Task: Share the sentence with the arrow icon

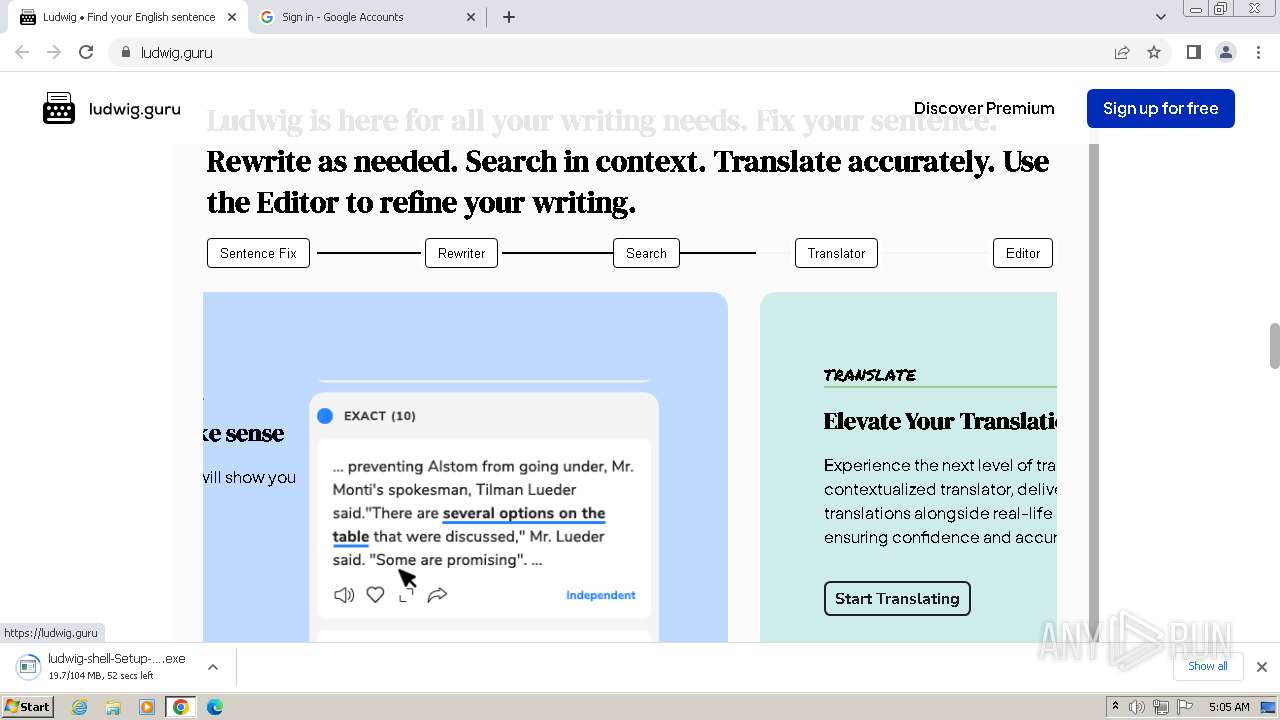Action: 437,595
